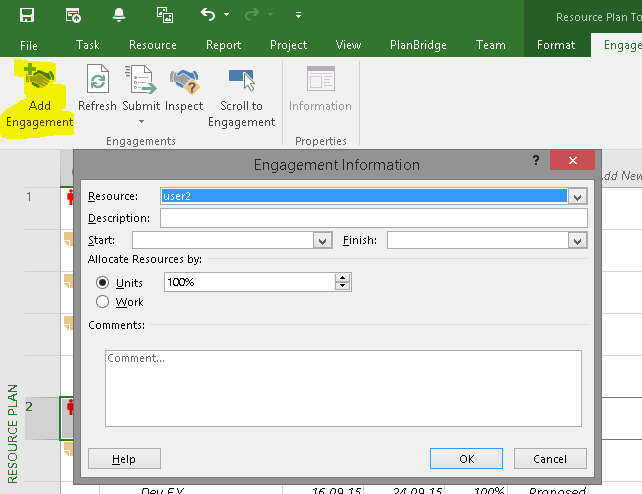642x494 pixels.
Task: Switch to the Engagements ribbon tab
Action: (619, 45)
